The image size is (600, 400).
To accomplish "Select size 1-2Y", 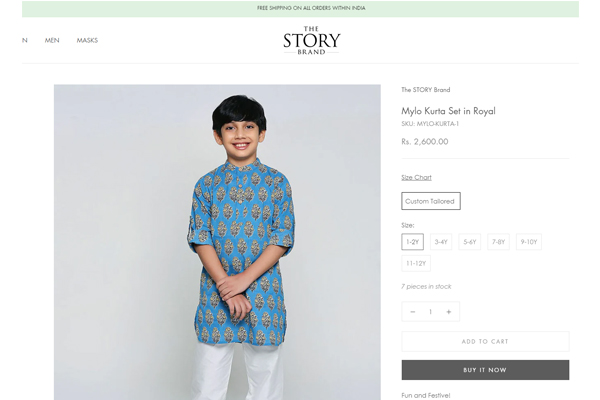I will tap(412, 242).
